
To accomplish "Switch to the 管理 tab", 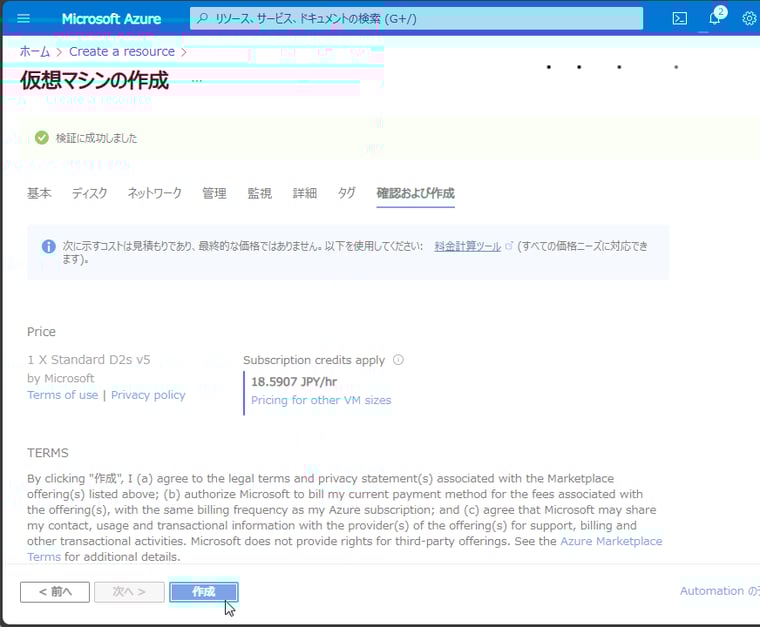I will (214, 193).
